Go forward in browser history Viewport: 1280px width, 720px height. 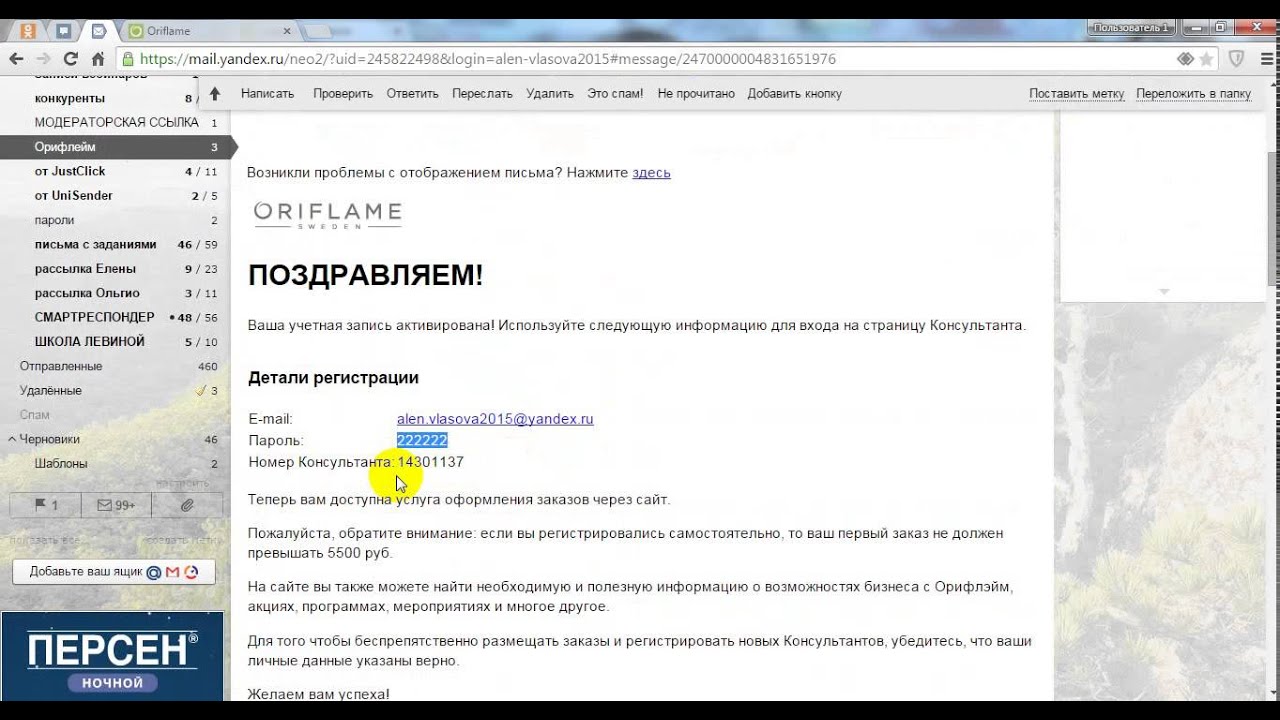point(44,59)
